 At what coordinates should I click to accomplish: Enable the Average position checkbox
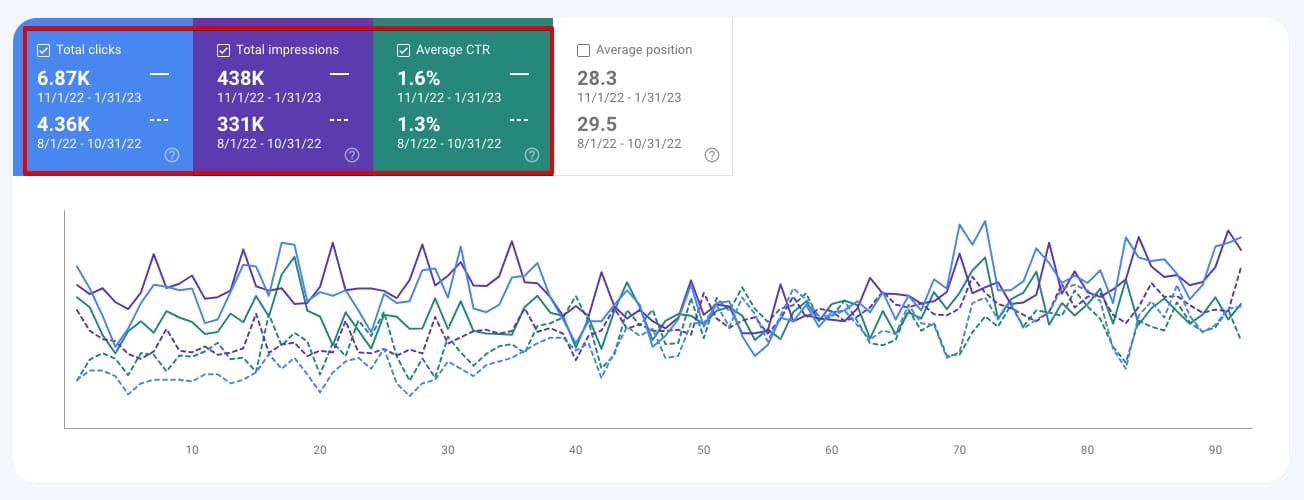point(584,50)
